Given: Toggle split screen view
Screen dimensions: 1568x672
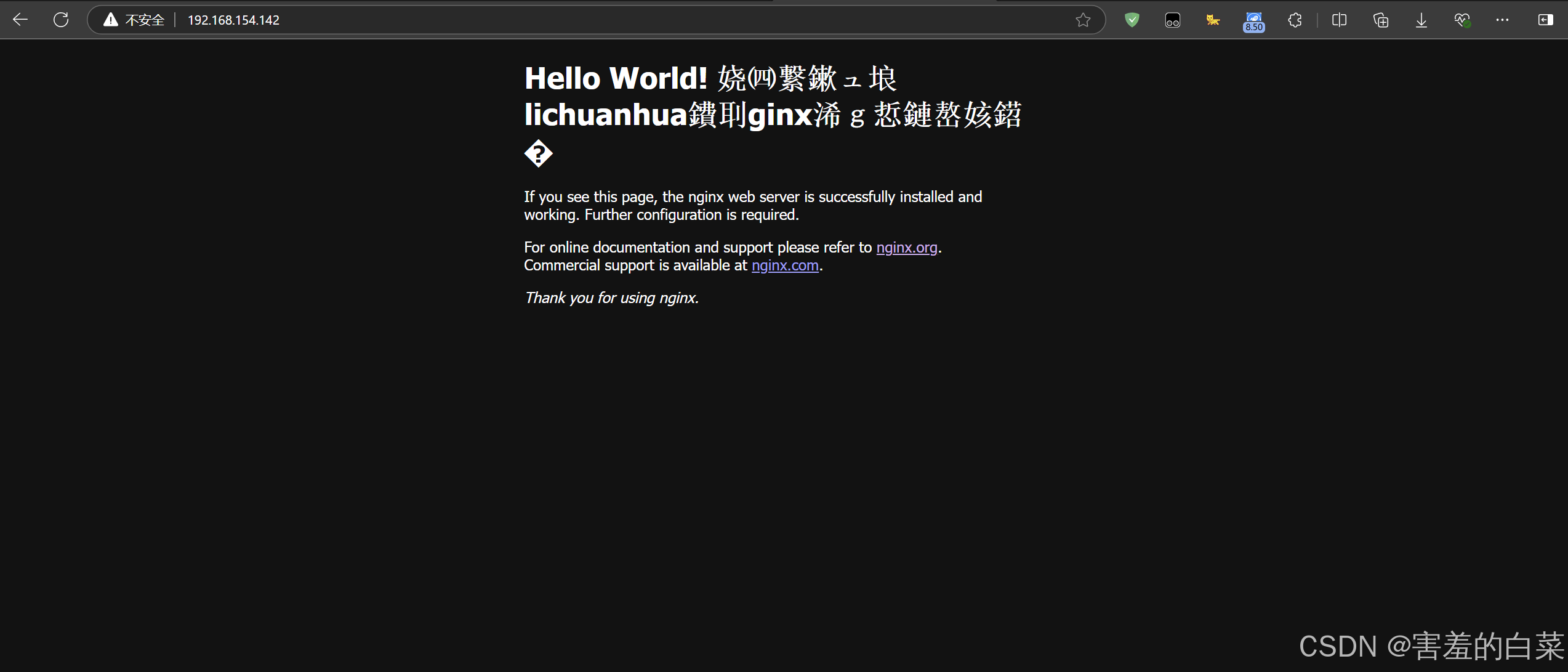Looking at the screenshot, I should point(1339,20).
